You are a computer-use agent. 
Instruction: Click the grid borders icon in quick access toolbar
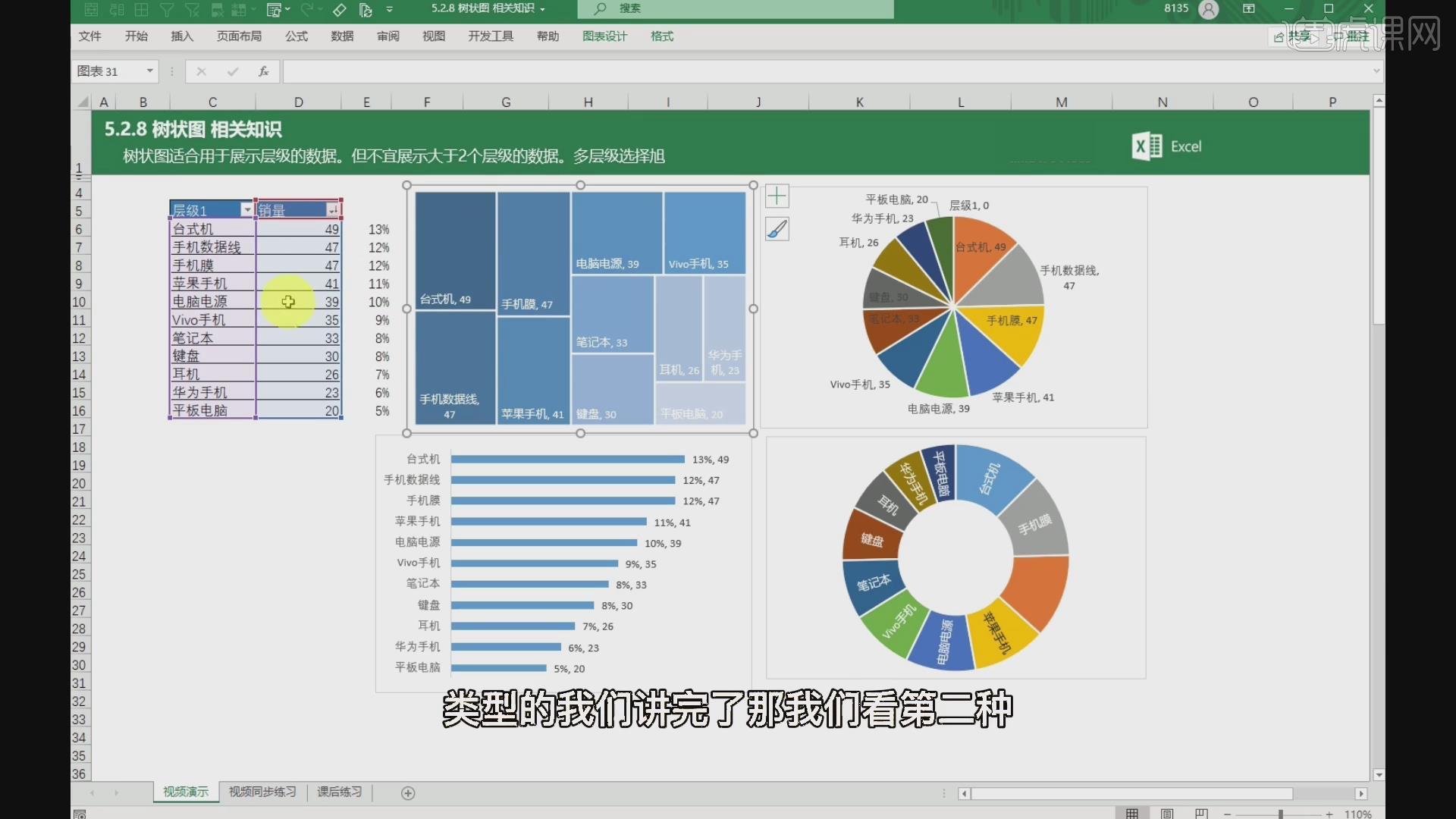pos(141,9)
